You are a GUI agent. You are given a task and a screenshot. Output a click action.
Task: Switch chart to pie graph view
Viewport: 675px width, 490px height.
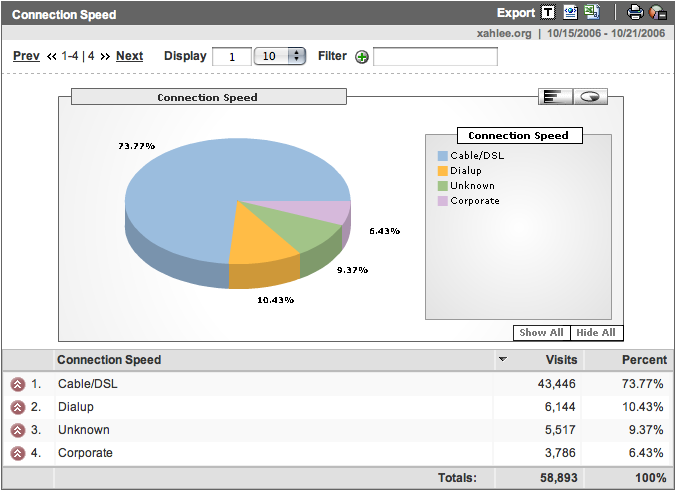(x=589, y=96)
